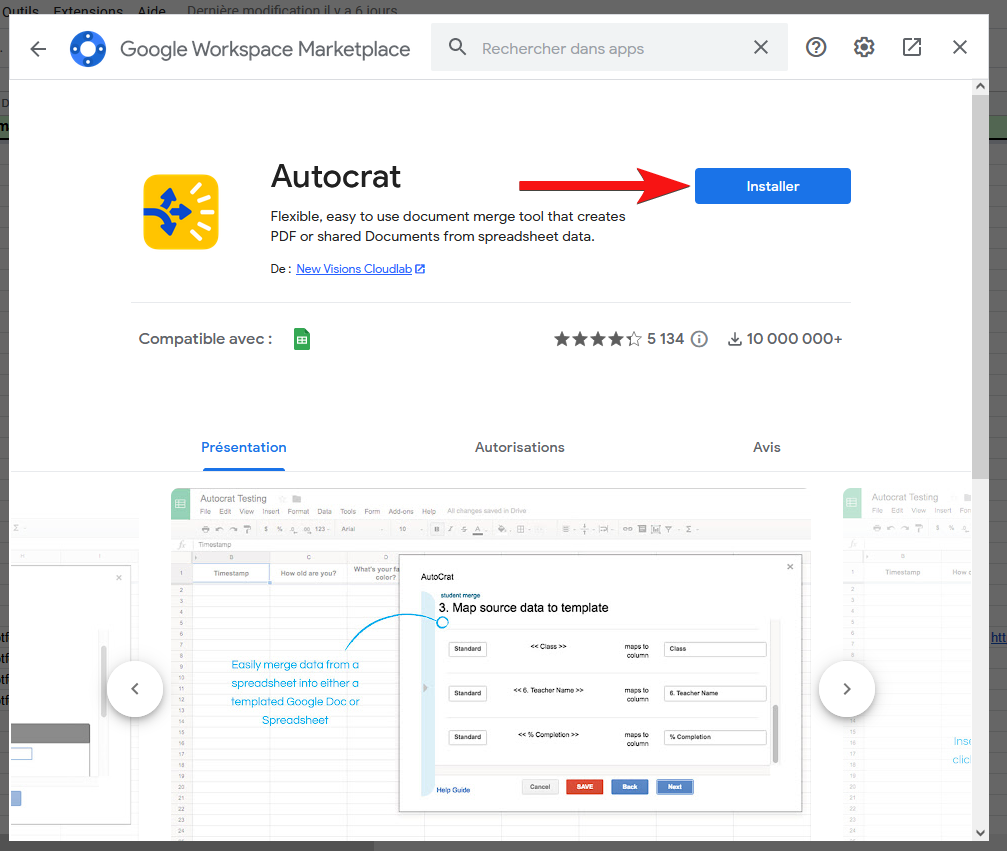Click the search magnifier icon

[x=457, y=47]
